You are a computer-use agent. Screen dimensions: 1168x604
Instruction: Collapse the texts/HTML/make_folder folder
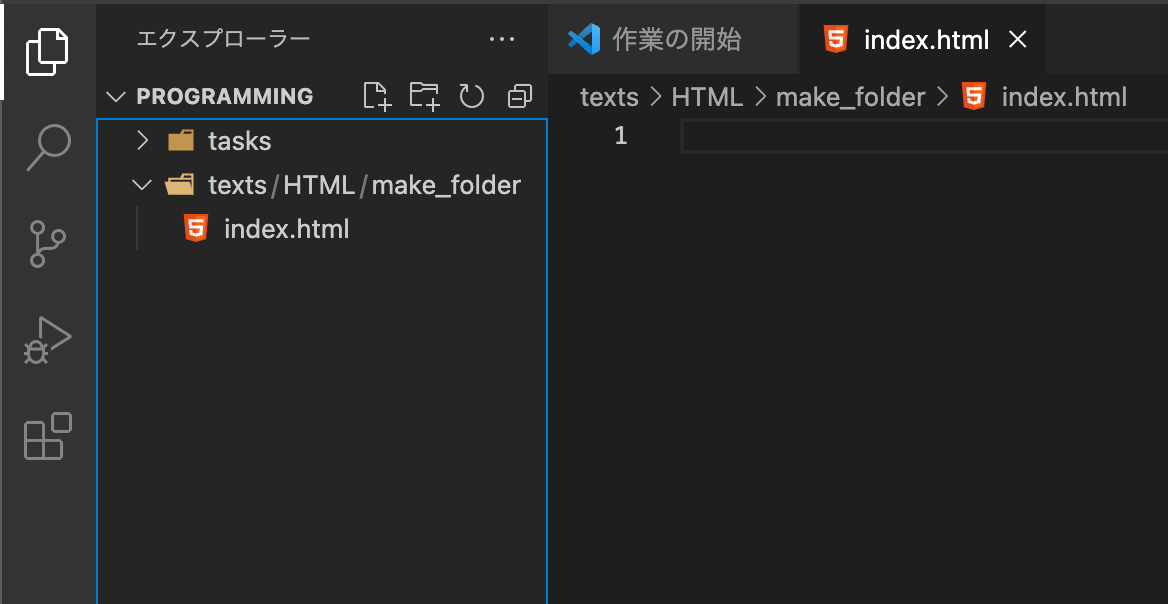[x=141, y=184]
